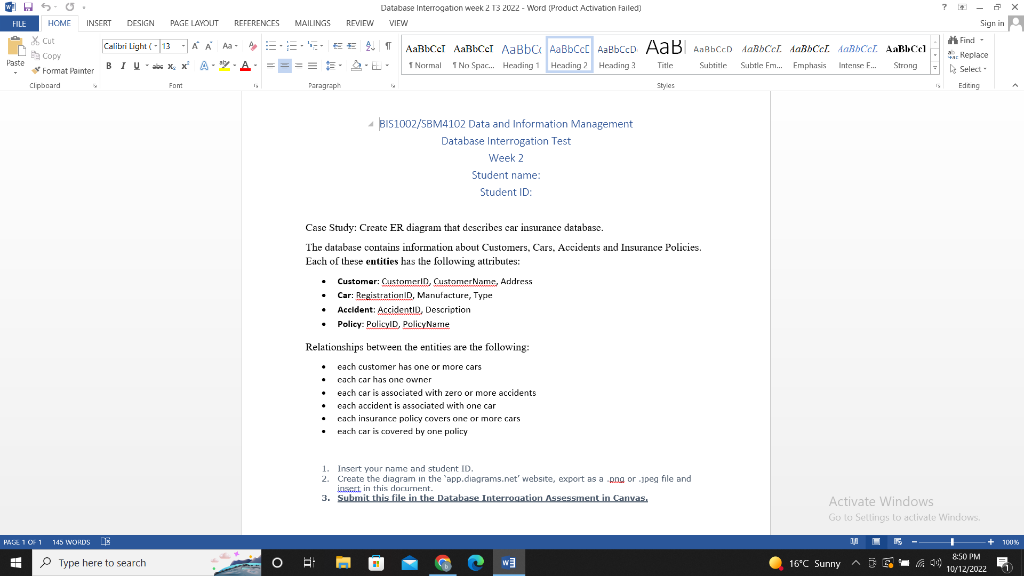This screenshot has height=576, width=1024.
Task: Decrease paragraph indent
Action: tap(337, 46)
